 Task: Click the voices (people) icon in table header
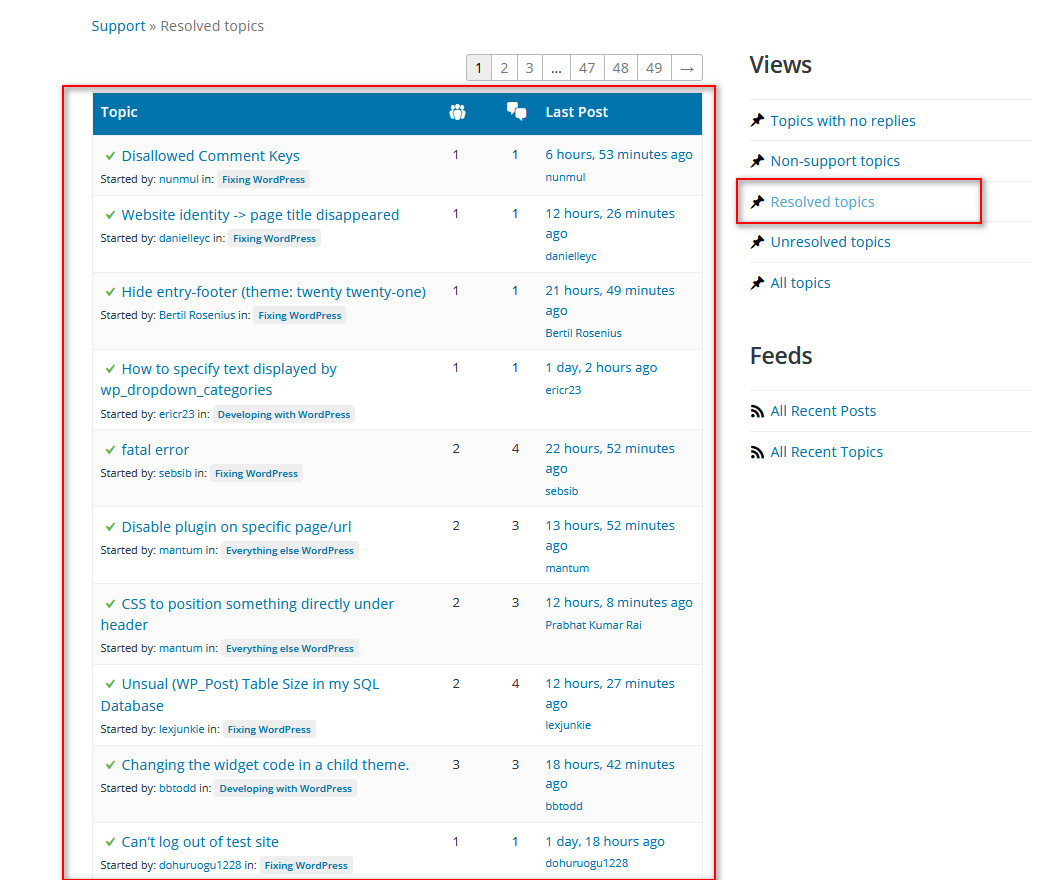tap(457, 112)
